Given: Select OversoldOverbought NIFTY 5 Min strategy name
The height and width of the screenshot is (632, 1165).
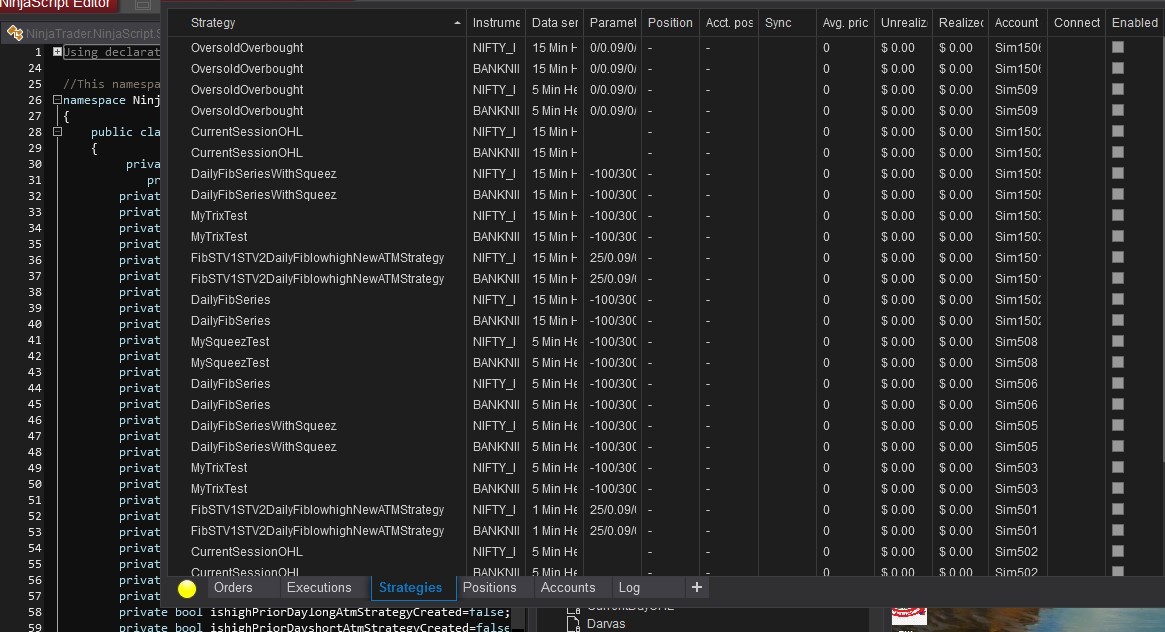Looking at the screenshot, I should [247, 90].
